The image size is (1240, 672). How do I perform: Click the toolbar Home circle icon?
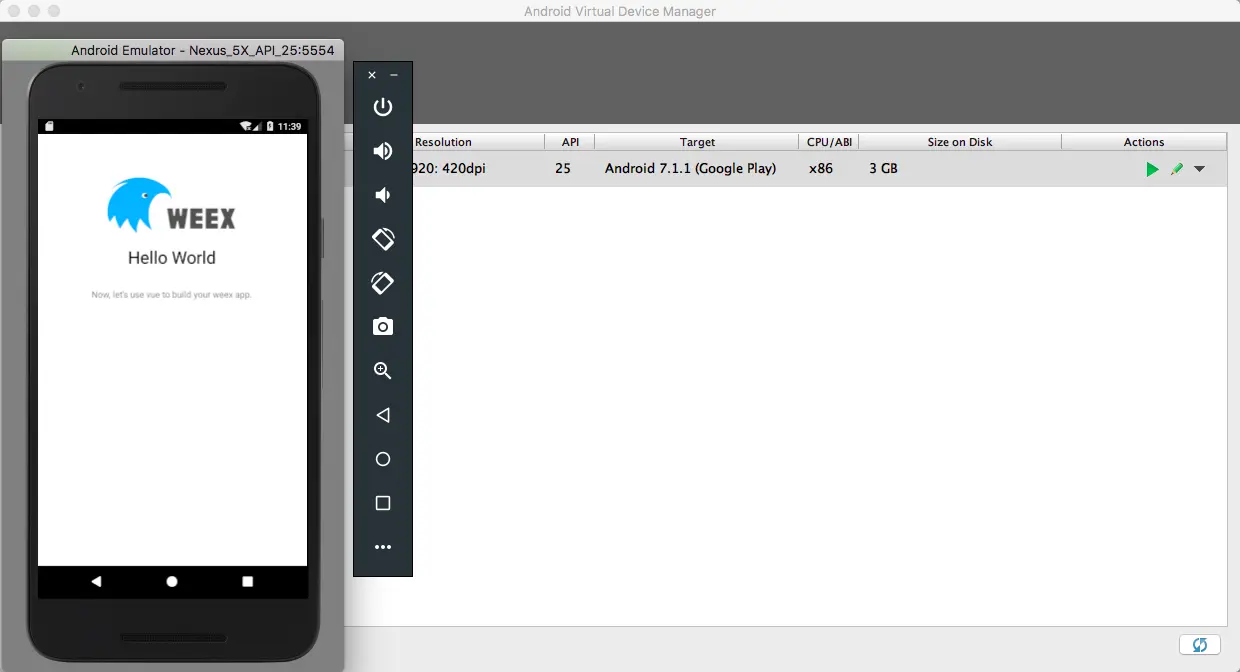383,459
